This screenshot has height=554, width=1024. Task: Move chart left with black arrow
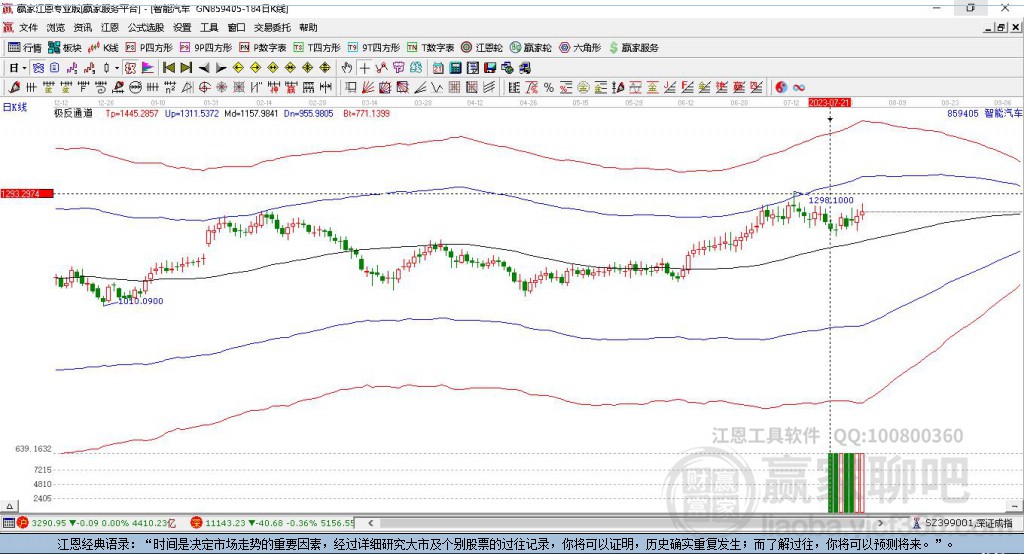tap(204, 68)
